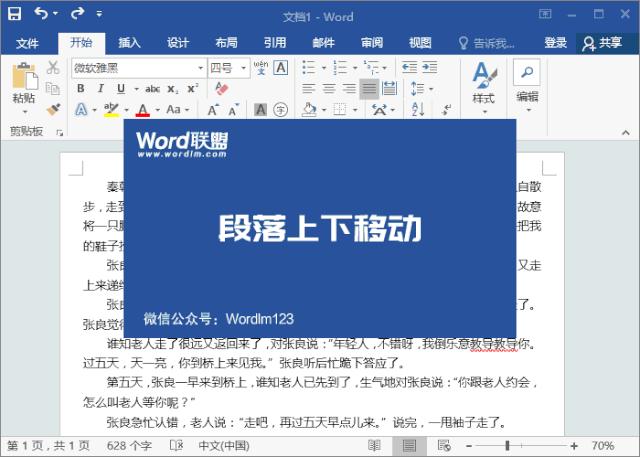This screenshot has height=457, width=640.
Task: Click the Save icon in quick access toolbar
Action: [14, 14]
